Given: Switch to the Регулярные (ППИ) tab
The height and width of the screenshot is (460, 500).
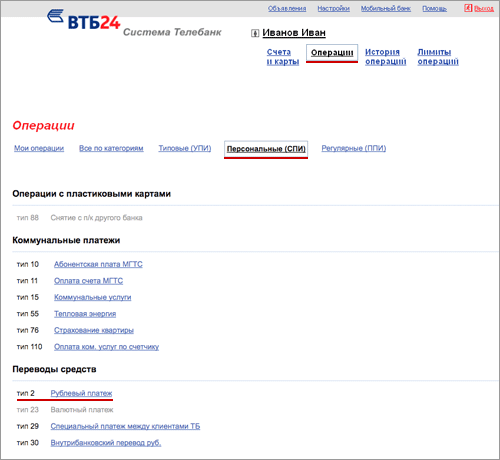Looking at the screenshot, I should [x=354, y=148].
